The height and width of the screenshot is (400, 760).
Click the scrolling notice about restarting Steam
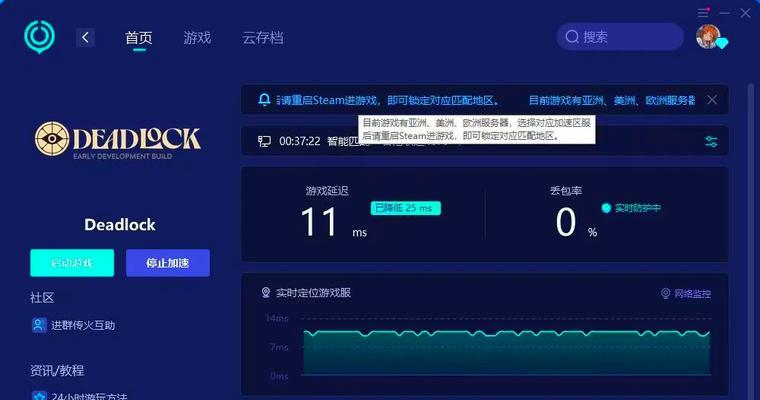pyautogui.click(x=485, y=100)
